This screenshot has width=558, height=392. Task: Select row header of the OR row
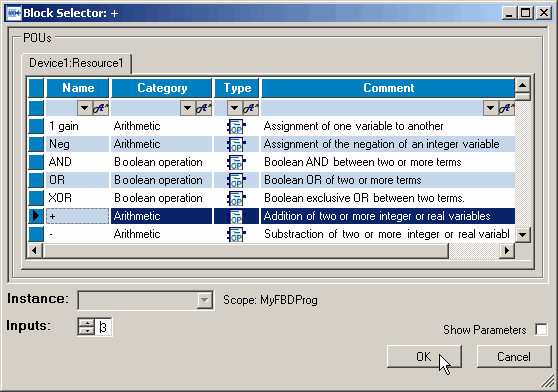[36, 180]
